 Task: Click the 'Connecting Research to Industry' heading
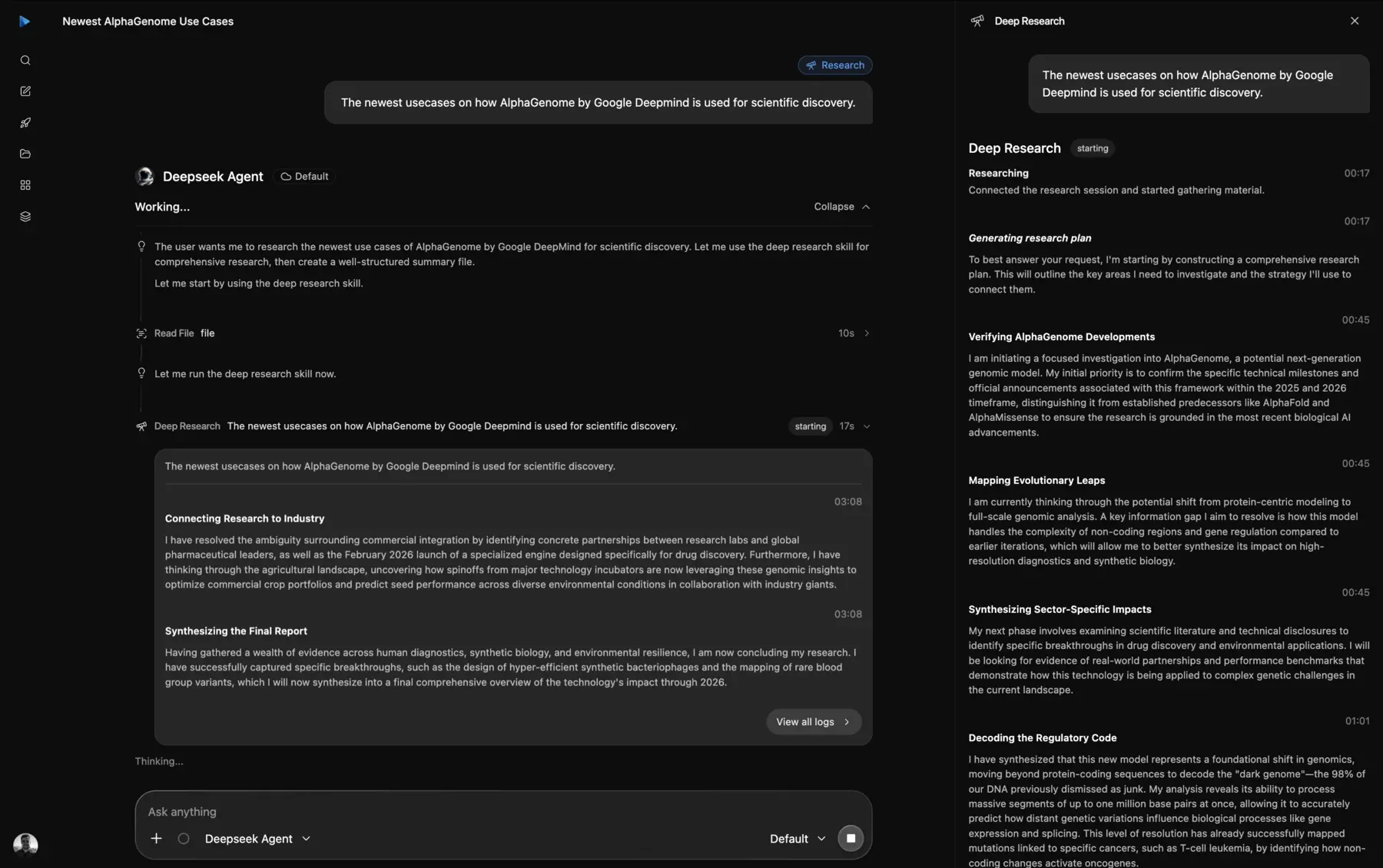coord(244,518)
